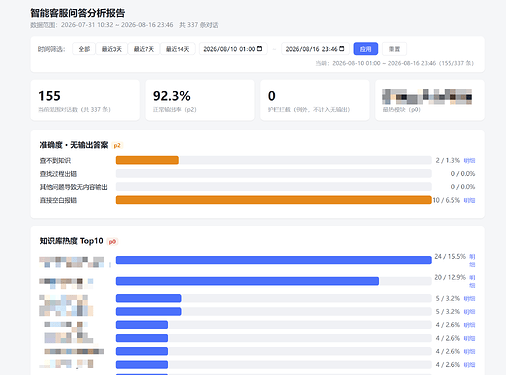Select the 最近7天 time filter
The height and width of the screenshot is (375, 506).
[144, 49]
